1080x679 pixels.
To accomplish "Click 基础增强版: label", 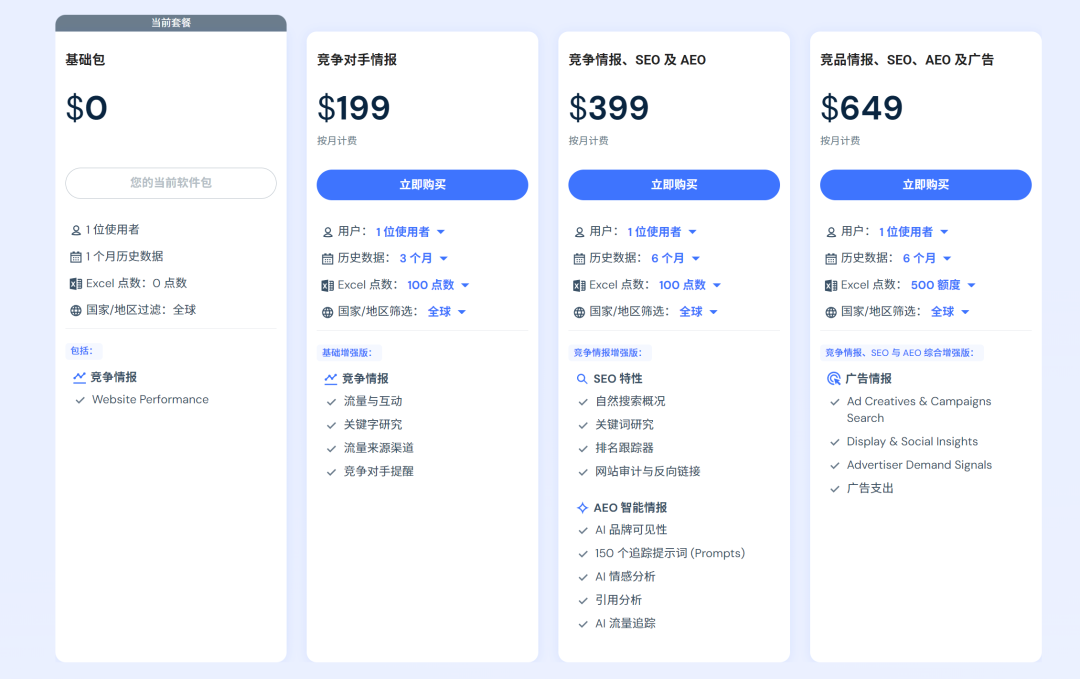I will [x=347, y=353].
